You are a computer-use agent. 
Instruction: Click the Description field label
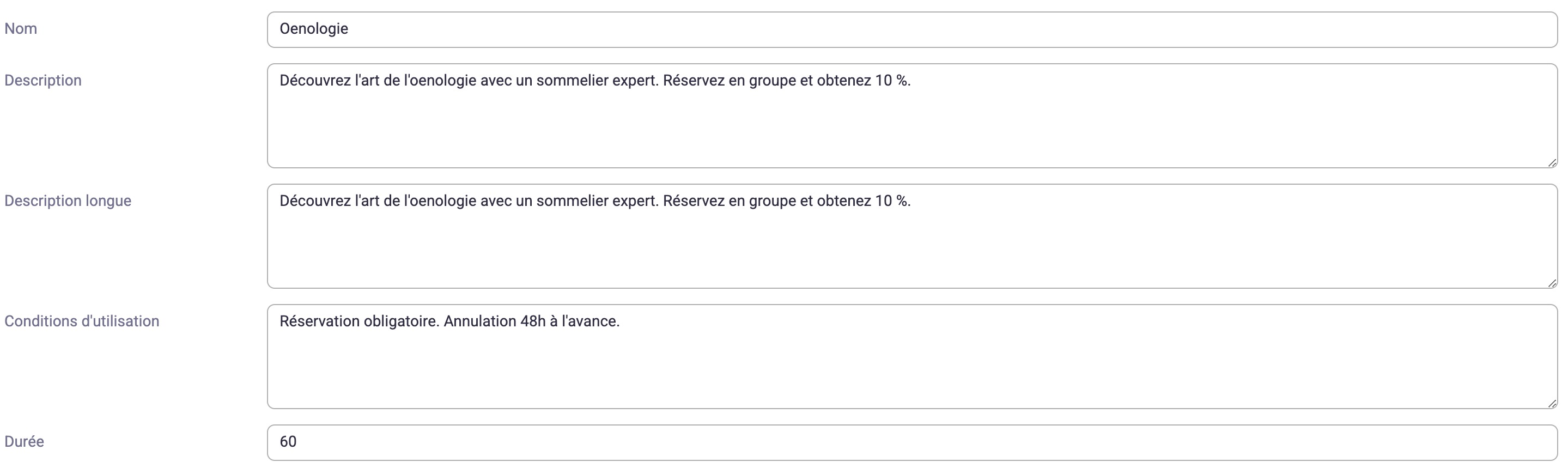point(42,80)
